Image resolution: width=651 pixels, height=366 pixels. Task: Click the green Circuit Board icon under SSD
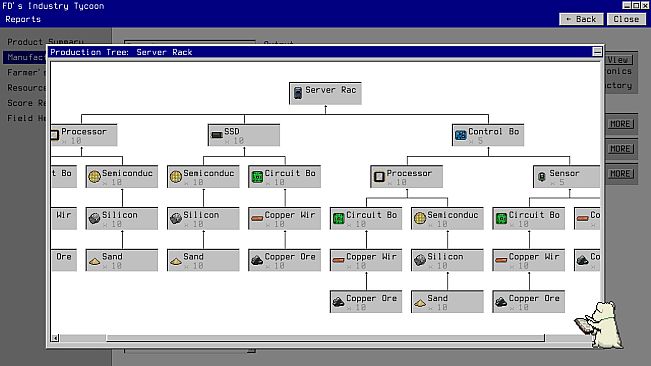tap(257, 177)
